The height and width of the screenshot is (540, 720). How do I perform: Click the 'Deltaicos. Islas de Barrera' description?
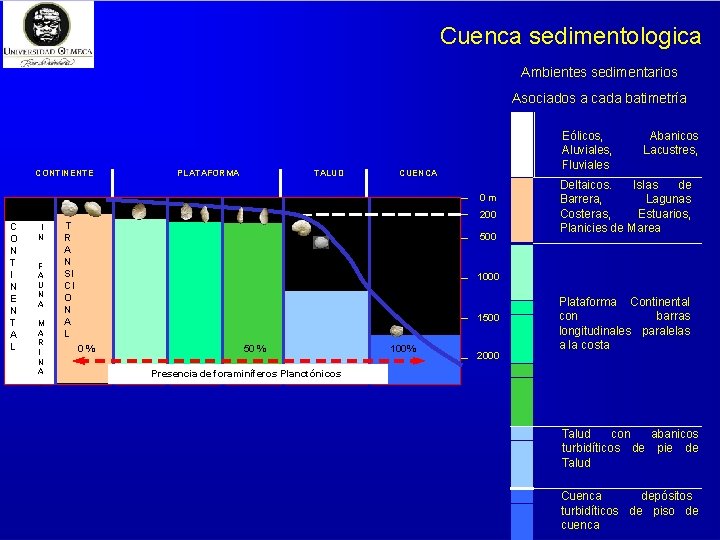pyautogui.click(x=625, y=206)
